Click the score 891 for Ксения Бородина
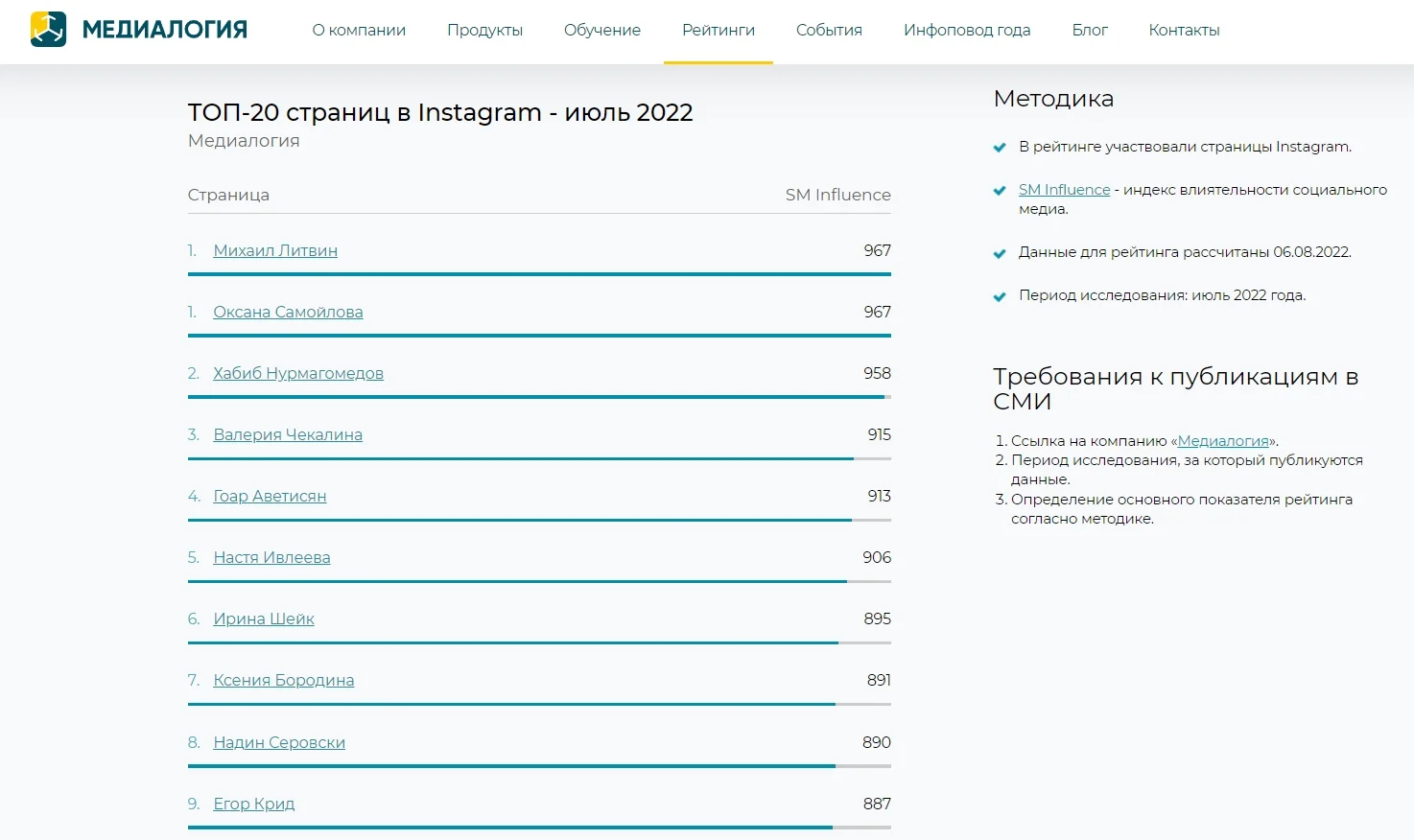Image resolution: width=1414 pixels, height=840 pixels. pos(879,680)
